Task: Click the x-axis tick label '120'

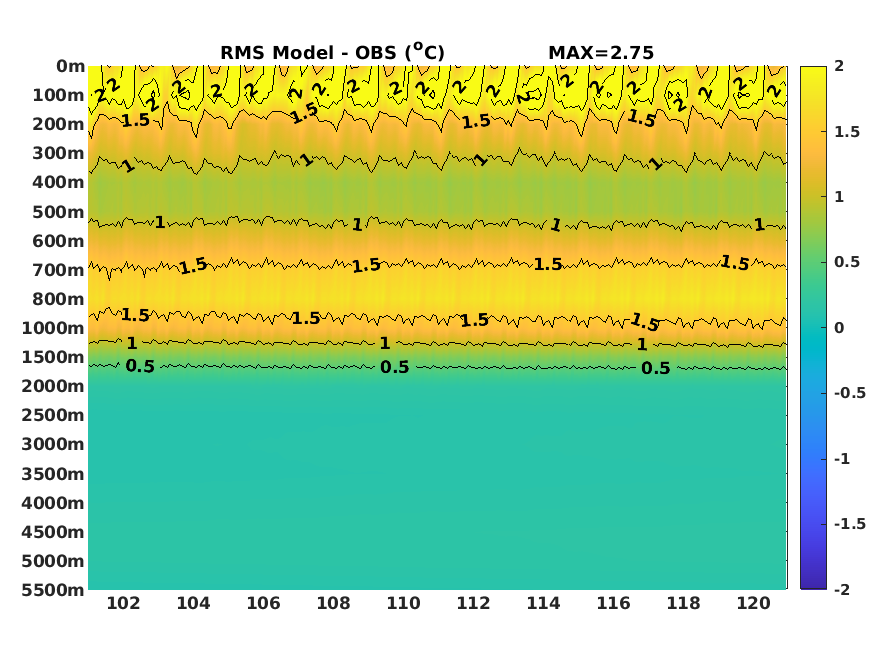Action: (753, 604)
